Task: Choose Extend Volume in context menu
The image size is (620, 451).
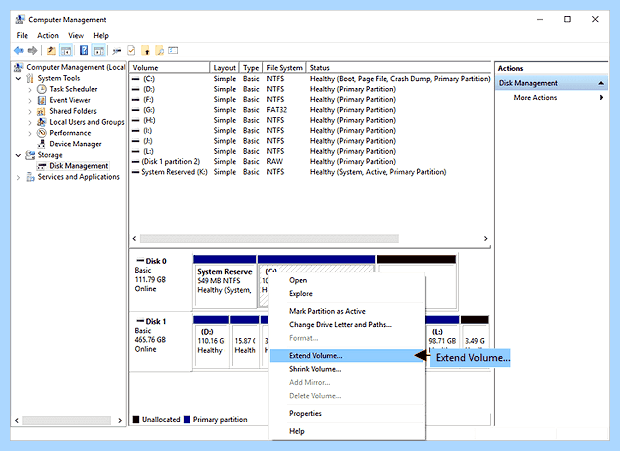Action: pos(346,355)
